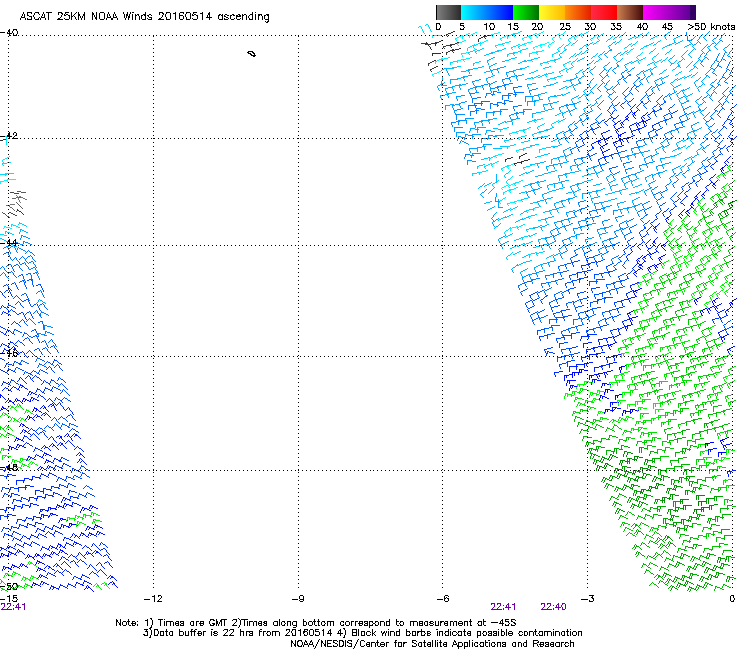Click latitude label '-42'

pos(9,135)
